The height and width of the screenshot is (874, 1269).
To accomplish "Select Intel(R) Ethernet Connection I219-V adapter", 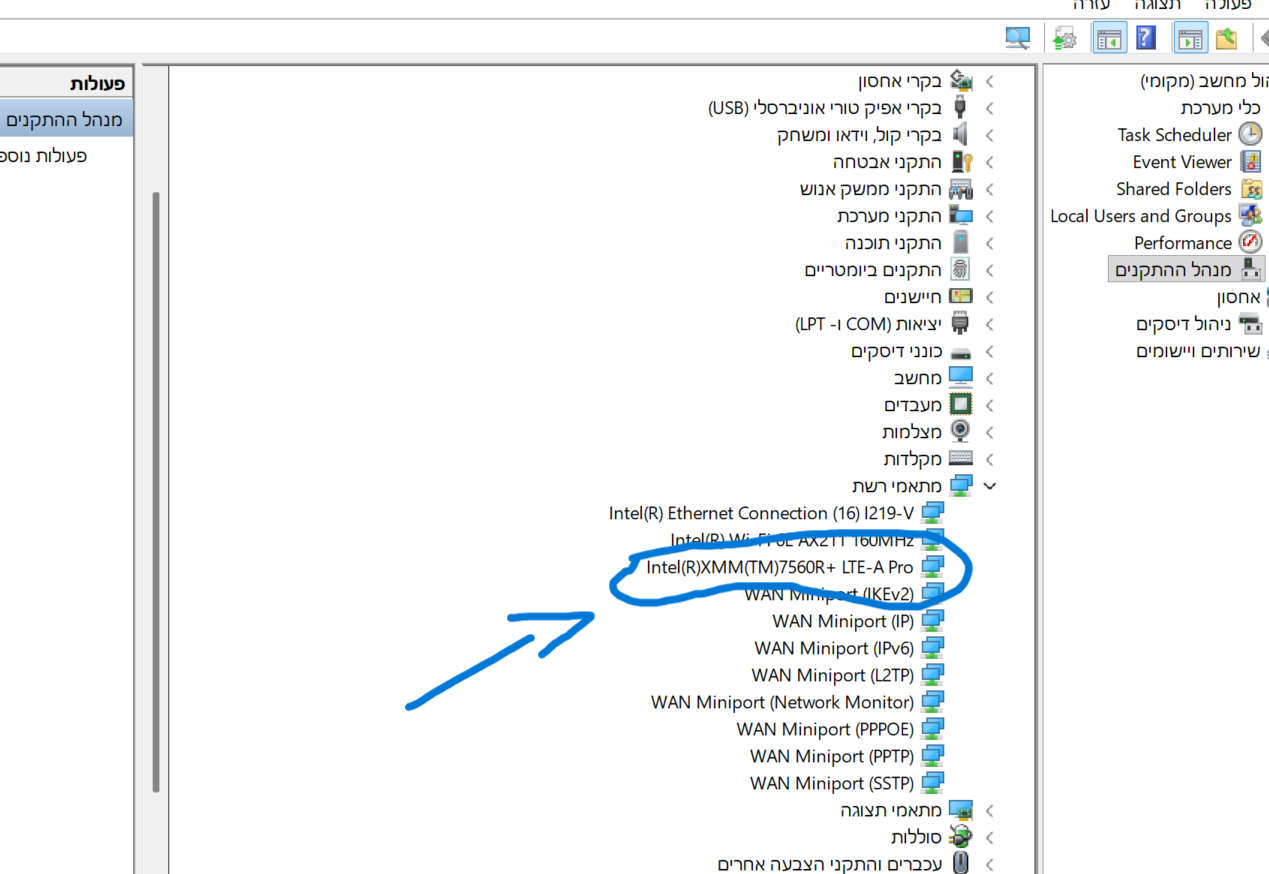I will [x=760, y=513].
